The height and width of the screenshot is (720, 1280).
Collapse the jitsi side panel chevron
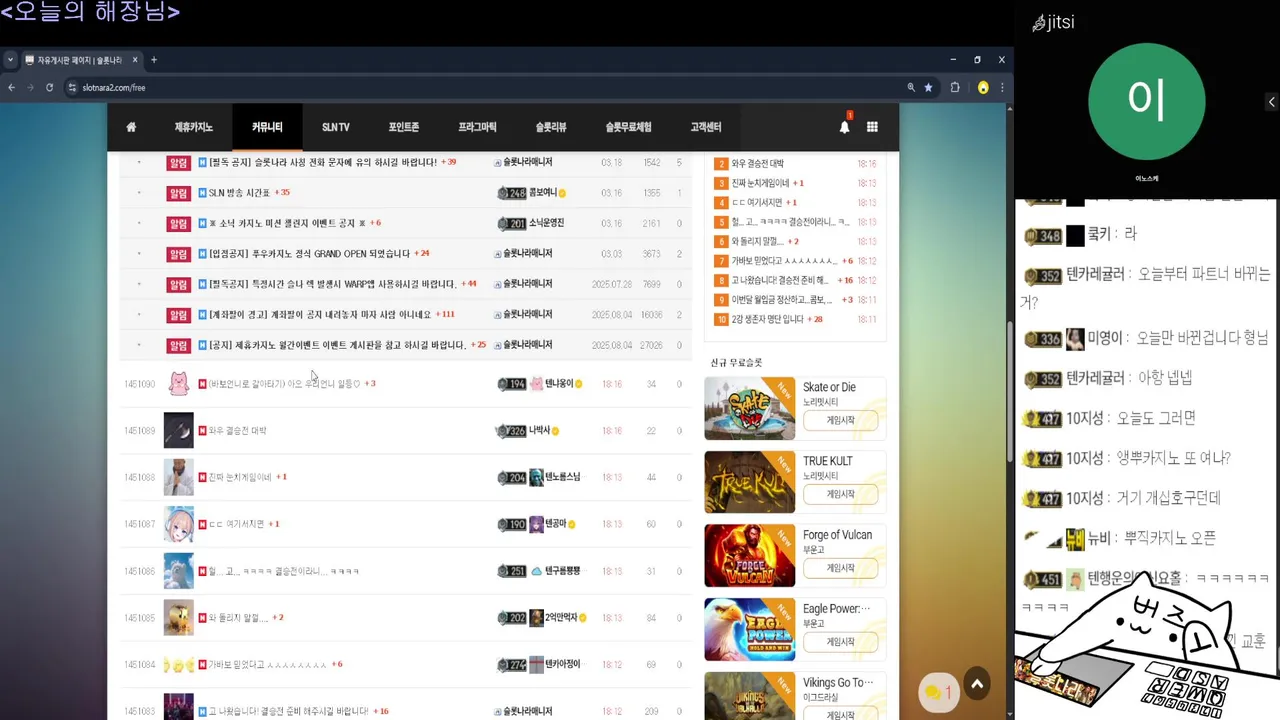point(1271,102)
